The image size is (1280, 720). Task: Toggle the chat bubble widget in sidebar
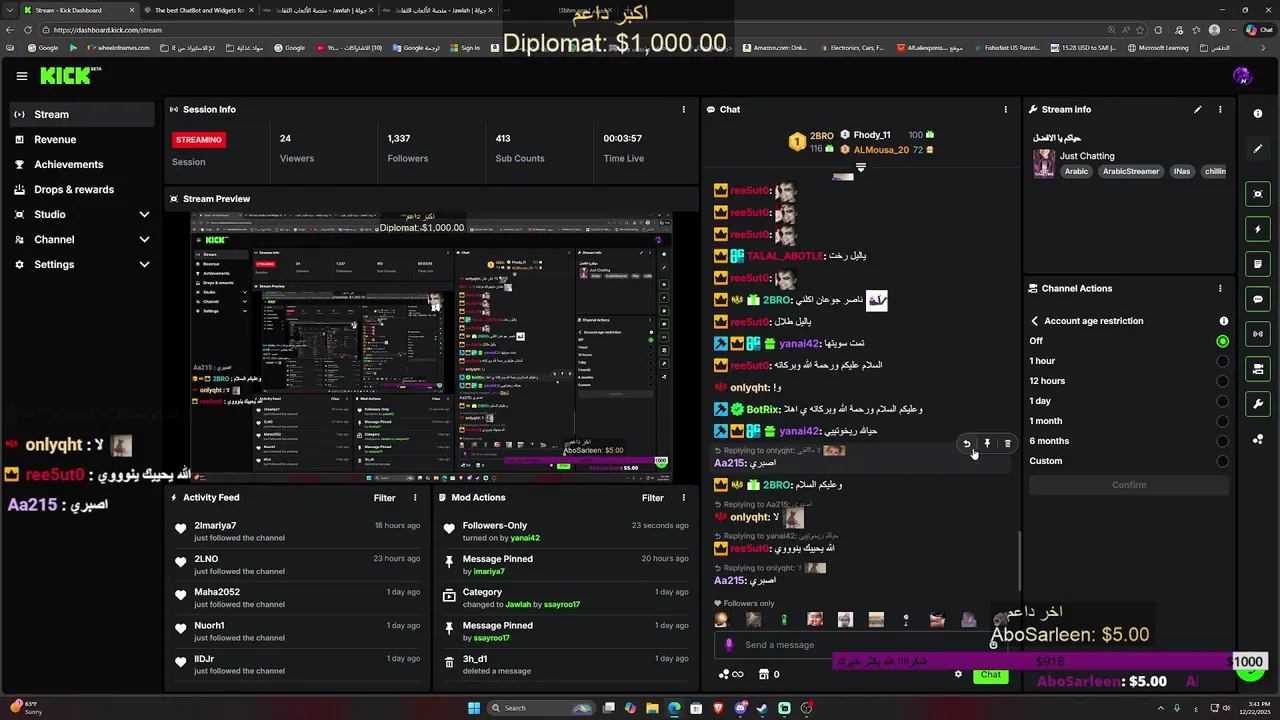point(1258,299)
